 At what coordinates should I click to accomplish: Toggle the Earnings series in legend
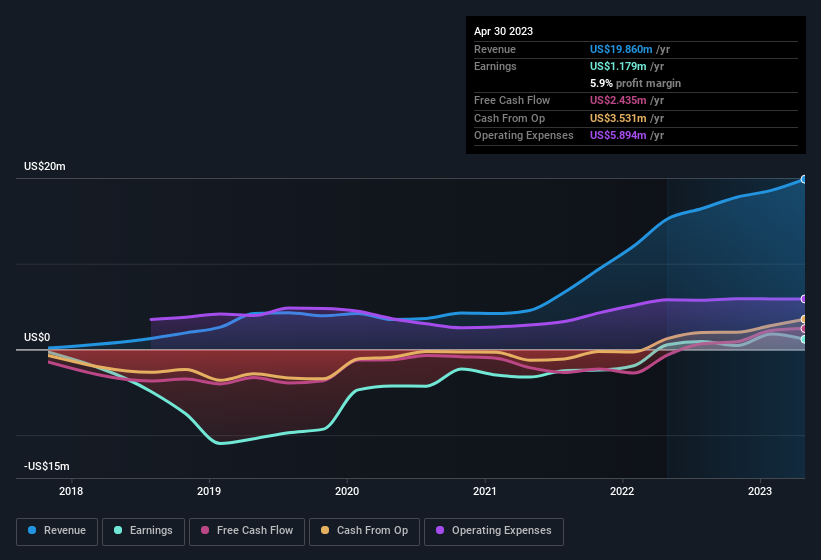click(x=143, y=531)
